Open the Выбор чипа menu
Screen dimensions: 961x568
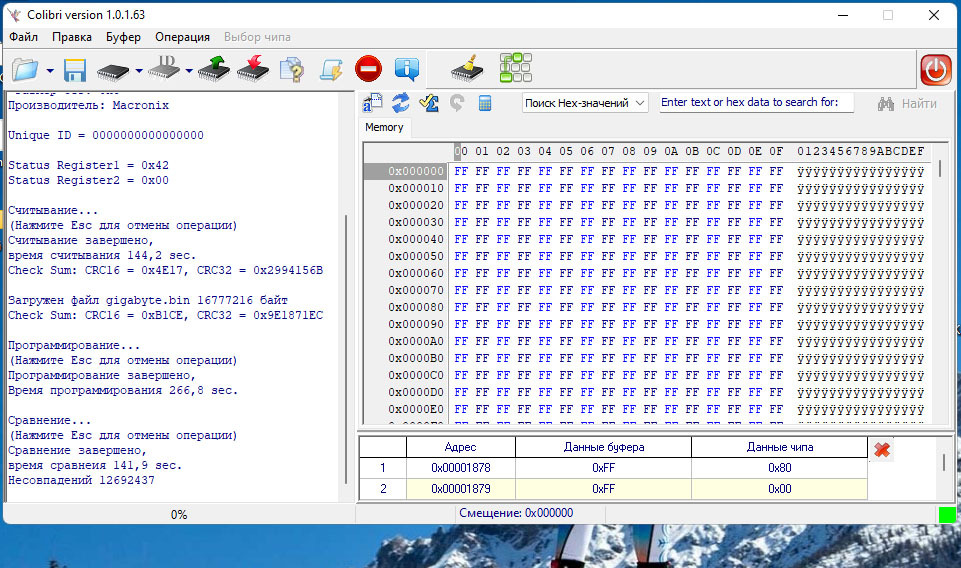click(x=257, y=37)
